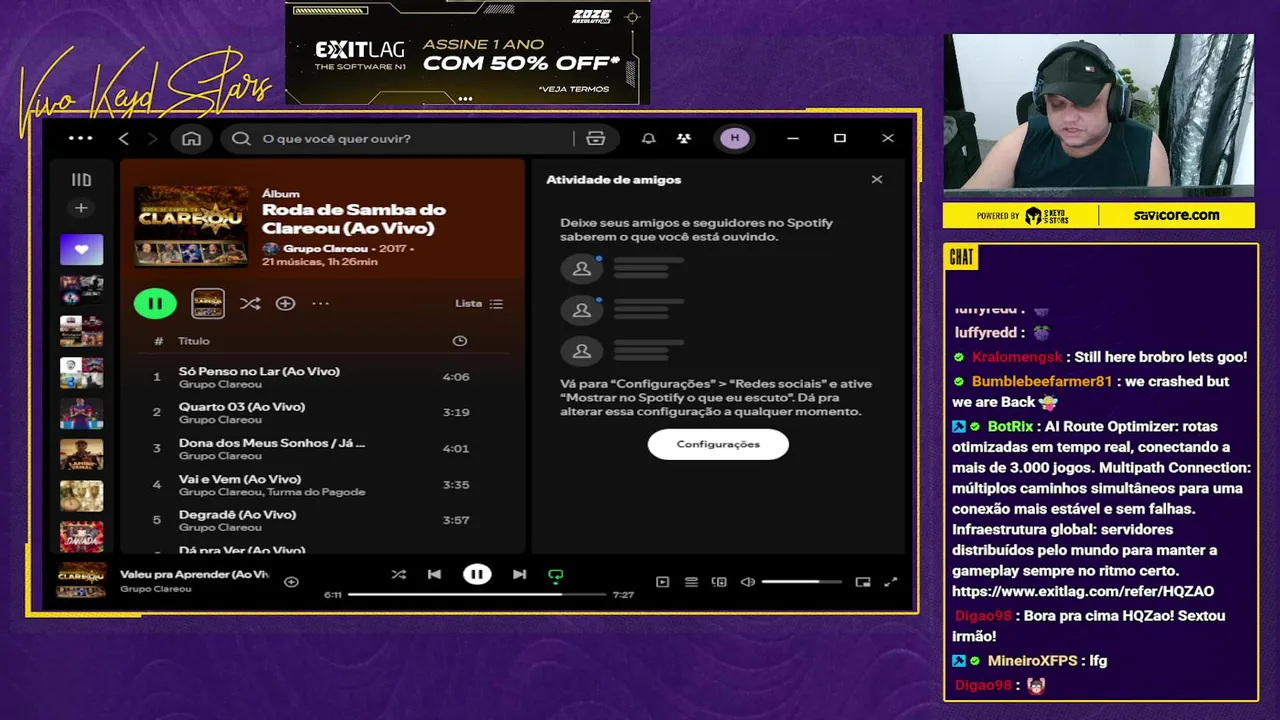Viewport: 1280px width, 720px height.
Task: Add album to library plus icon
Action: click(x=285, y=303)
